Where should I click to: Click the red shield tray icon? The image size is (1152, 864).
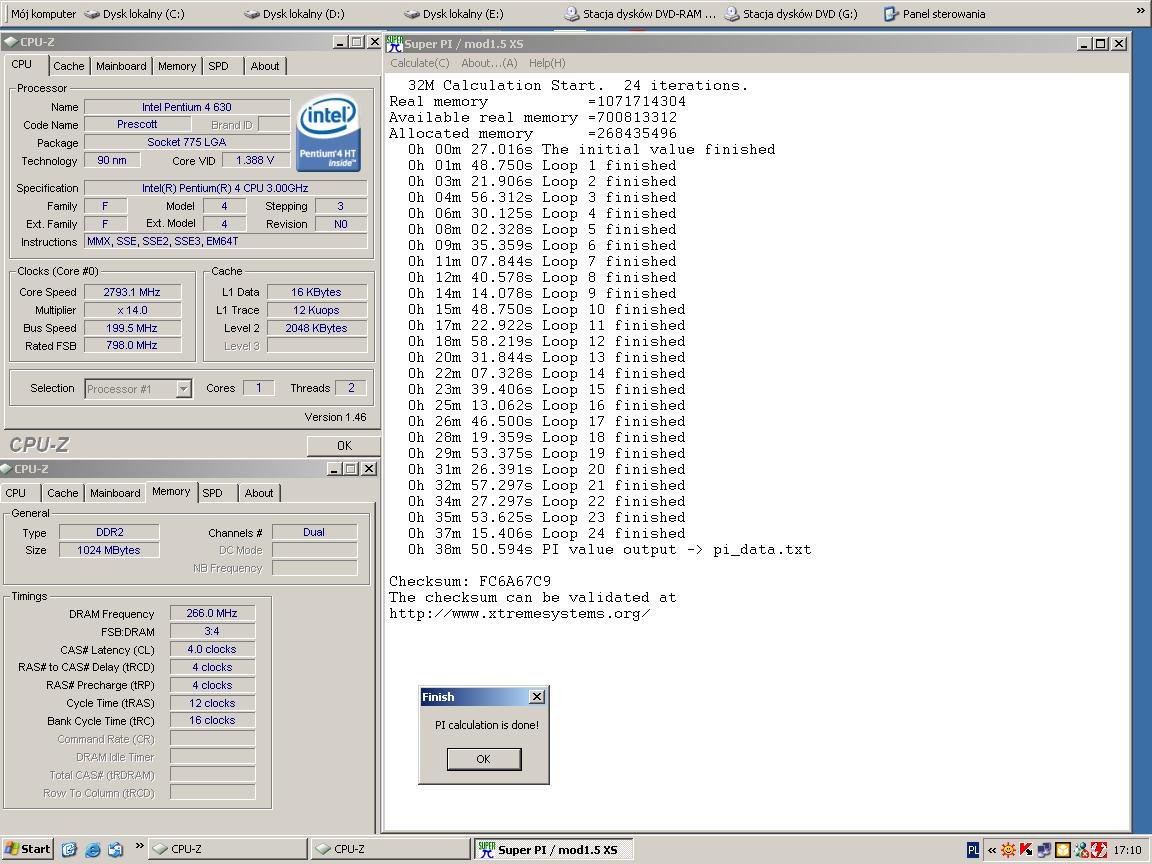click(1099, 850)
